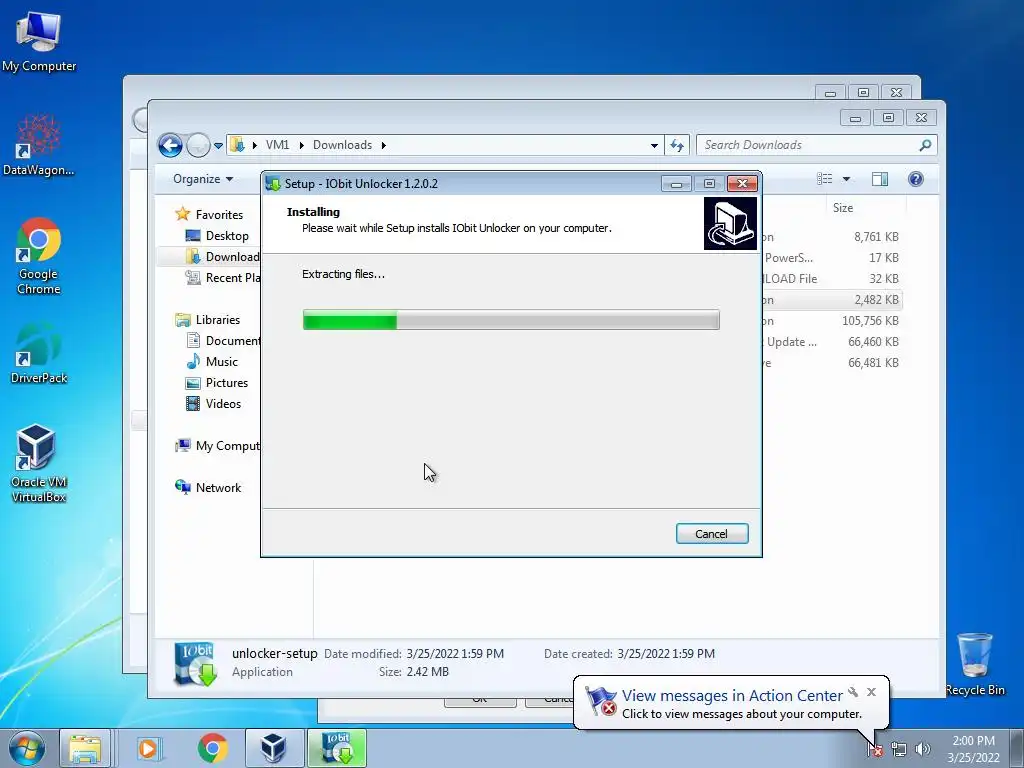
Task: Change the view icon in Explorer toolbar
Action: pyautogui.click(x=825, y=179)
